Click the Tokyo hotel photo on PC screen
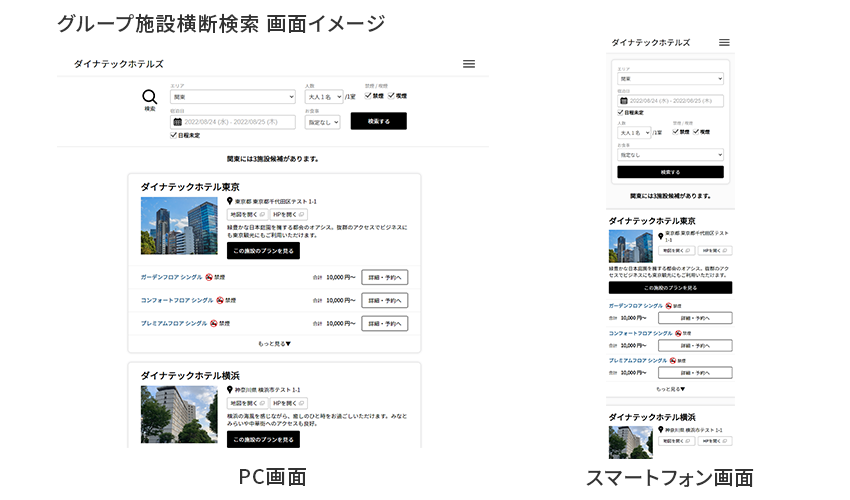The height and width of the screenshot is (500, 850). click(179, 226)
